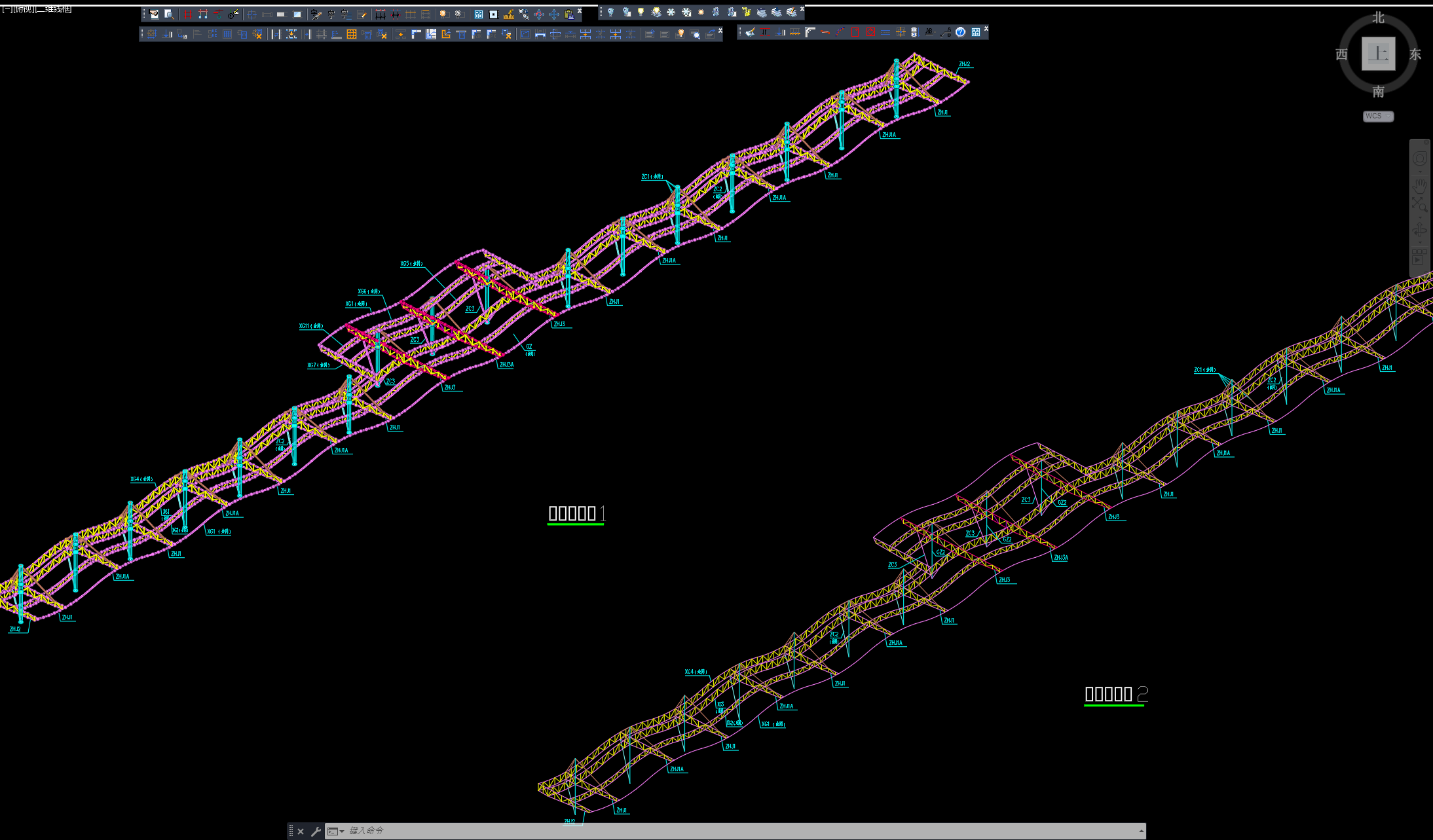Screen dimensions: 1433x840
Task: Click the yellow lightbulb layer-on icon
Action: pyautogui.click(x=641, y=12)
